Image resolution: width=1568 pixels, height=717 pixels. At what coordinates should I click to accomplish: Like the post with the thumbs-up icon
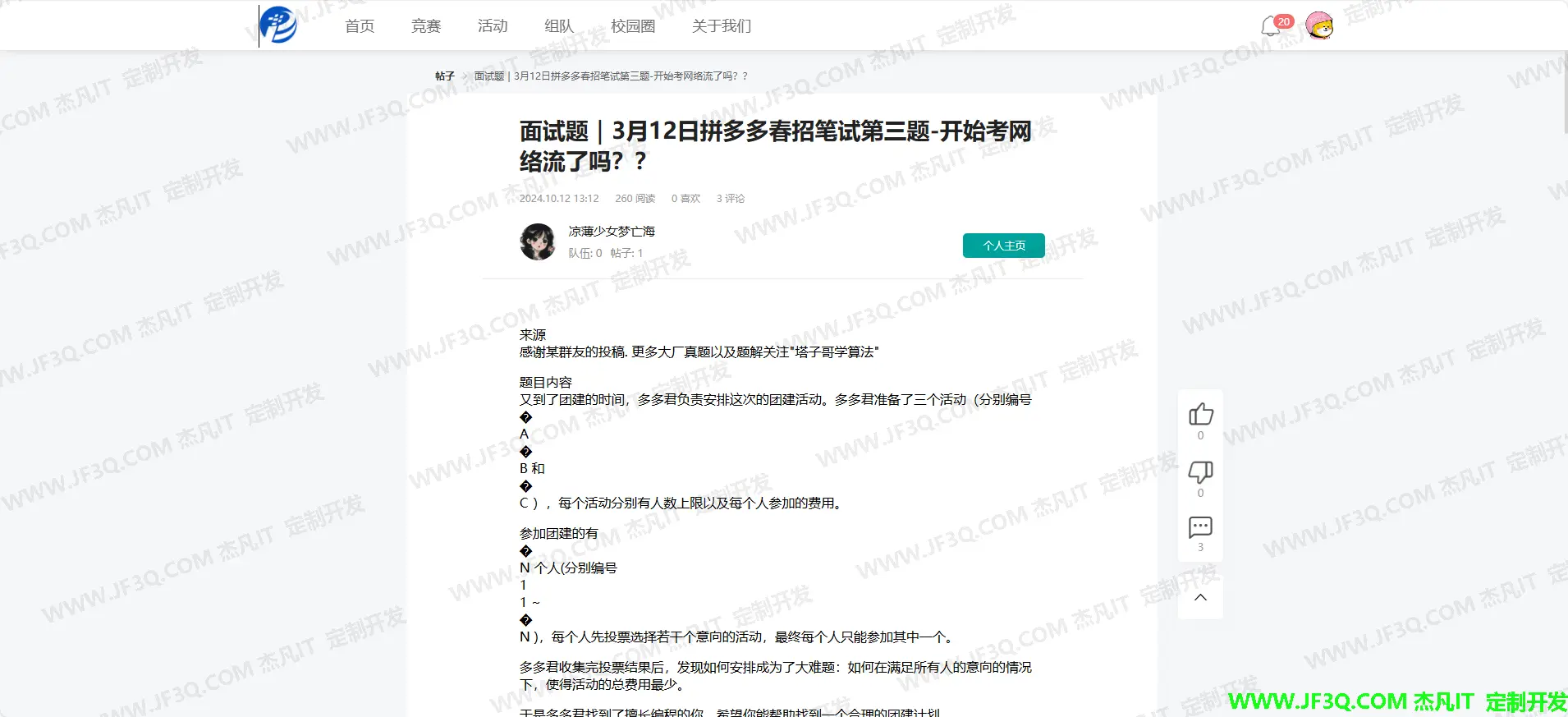1200,414
